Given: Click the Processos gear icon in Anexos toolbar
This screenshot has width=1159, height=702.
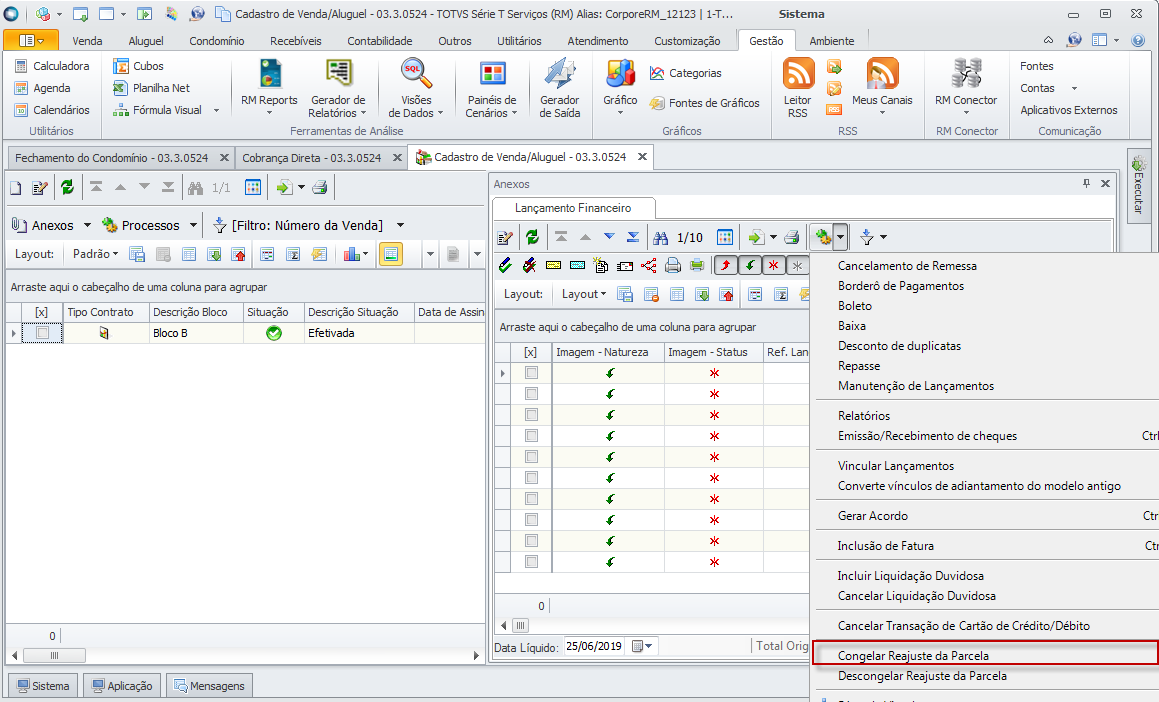Looking at the screenshot, I should pyautogui.click(x=823, y=237).
